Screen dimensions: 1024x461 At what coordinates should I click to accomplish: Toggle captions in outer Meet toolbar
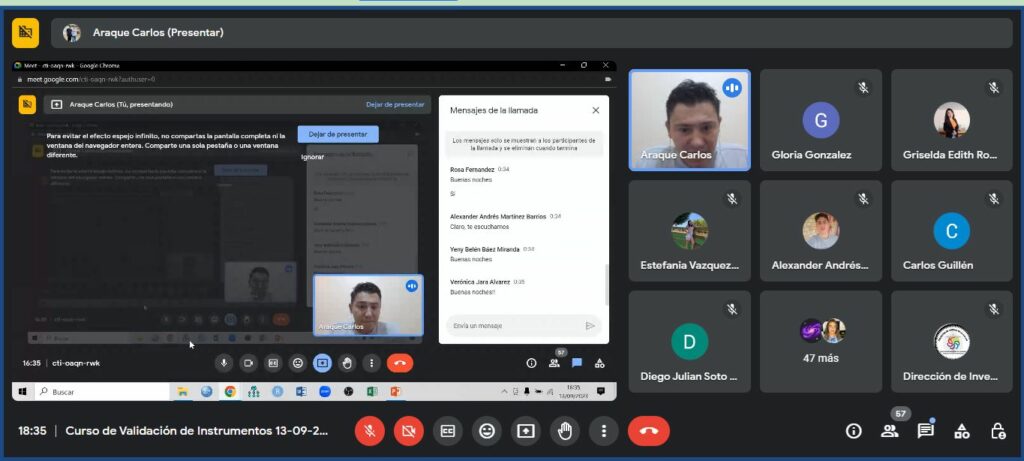click(447, 431)
